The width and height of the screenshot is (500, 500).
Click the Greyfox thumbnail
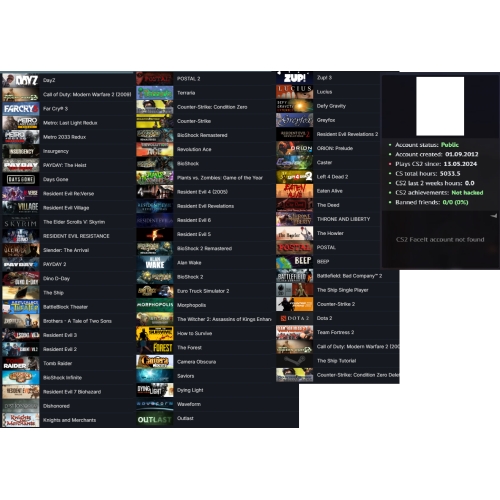(295, 120)
